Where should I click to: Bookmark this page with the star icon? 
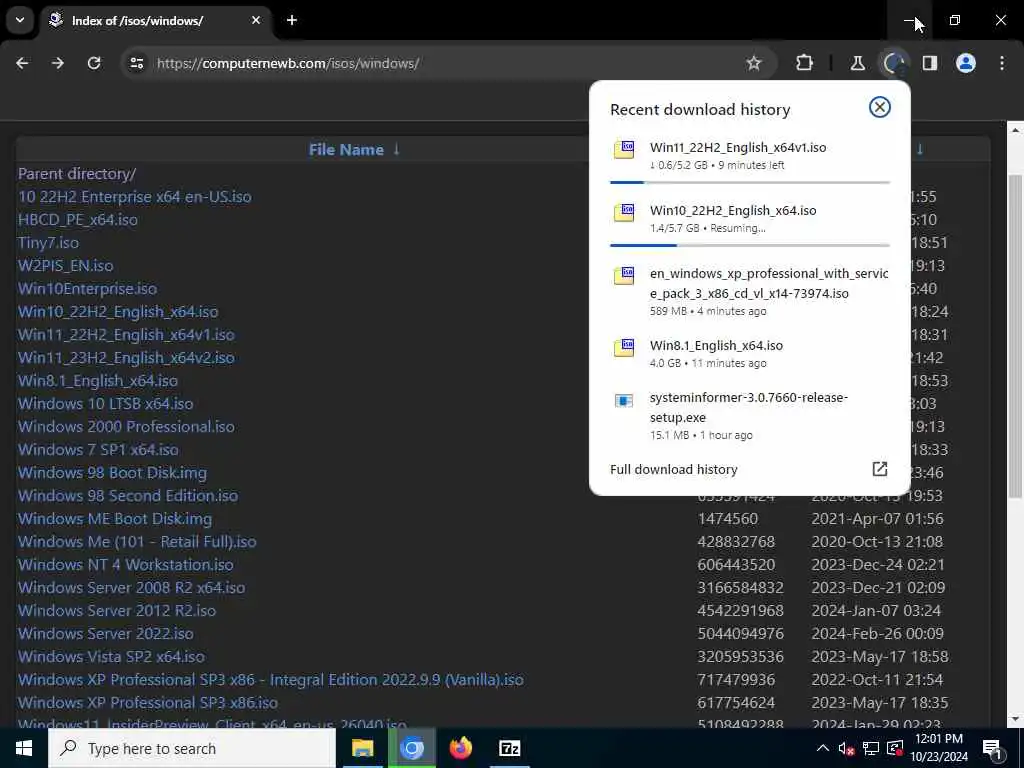pos(754,63)
